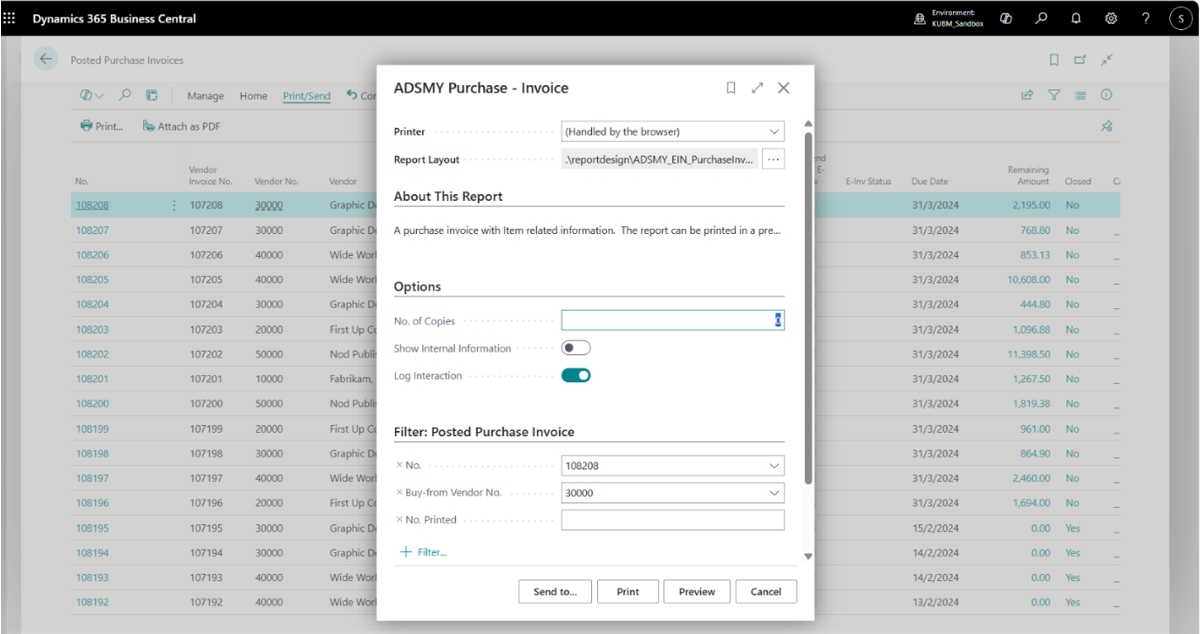Click remaining amount 11,398.50

pos(1029,354)
